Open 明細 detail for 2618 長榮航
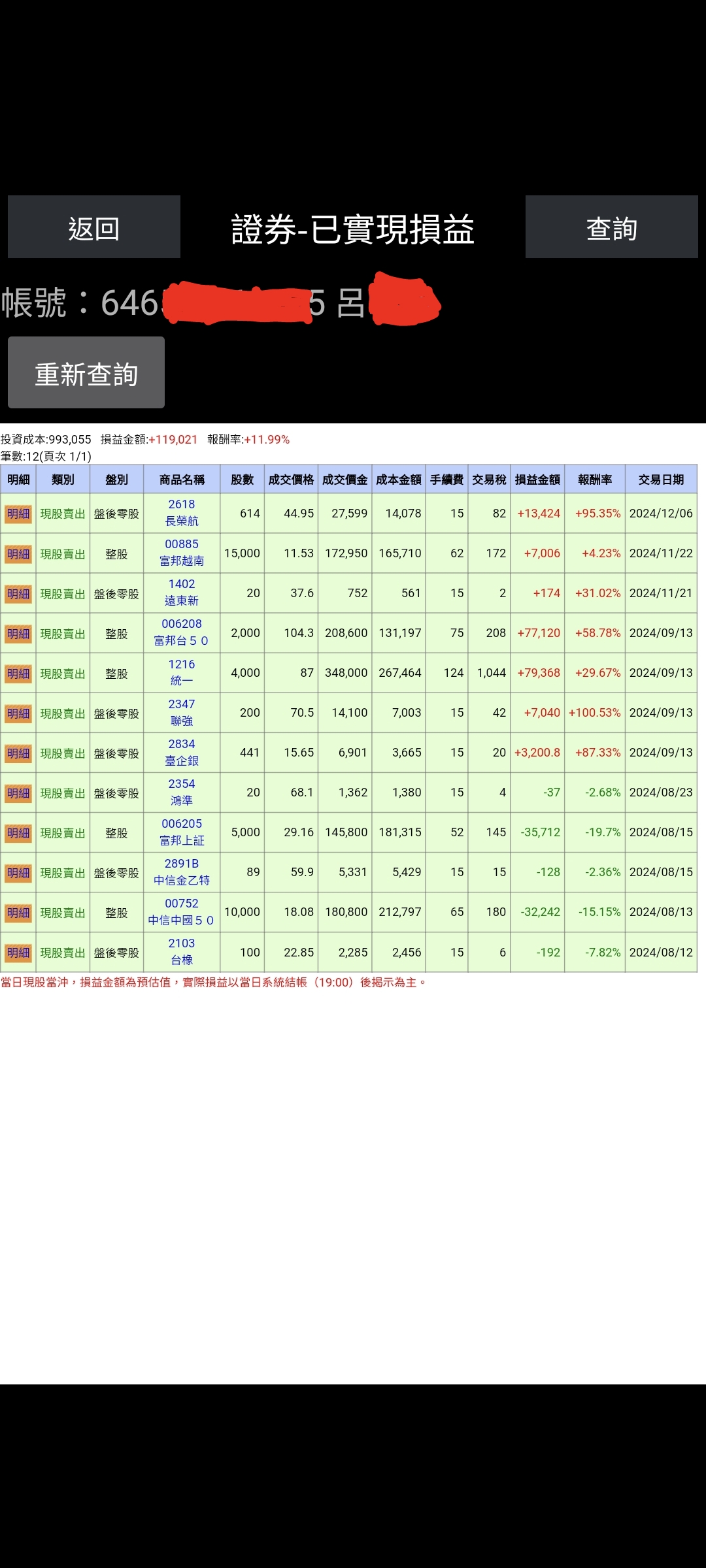The height and width of the screenshot is (1568, 706). (x=18, y=514)
